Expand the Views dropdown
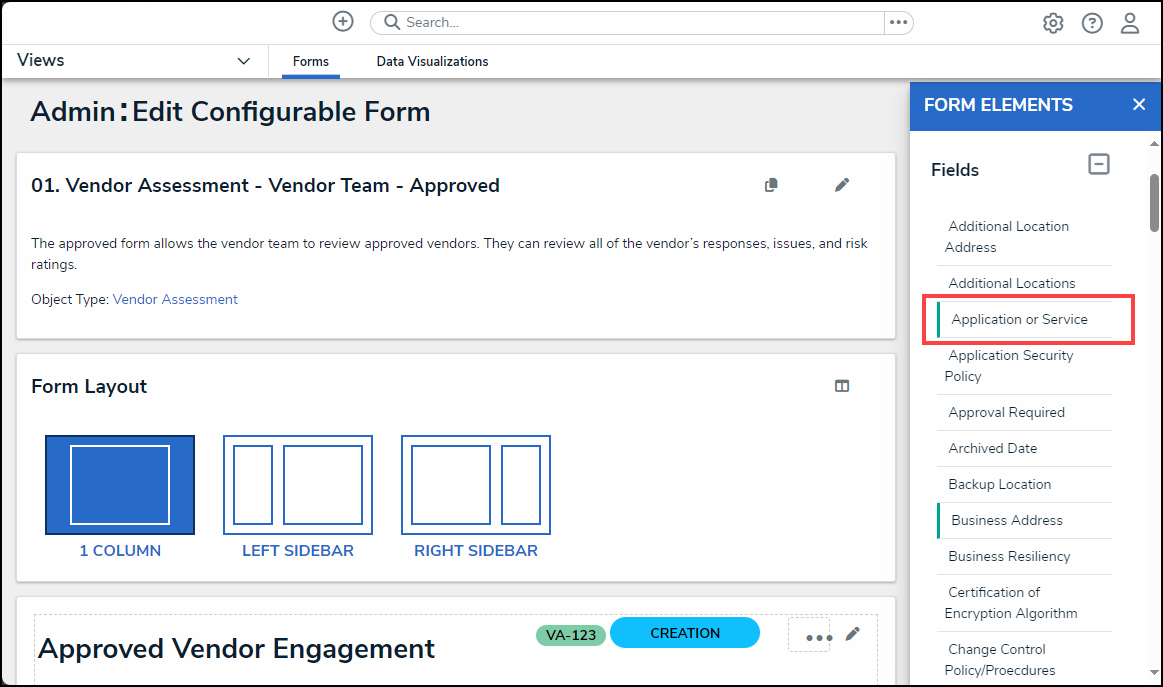 243,61
